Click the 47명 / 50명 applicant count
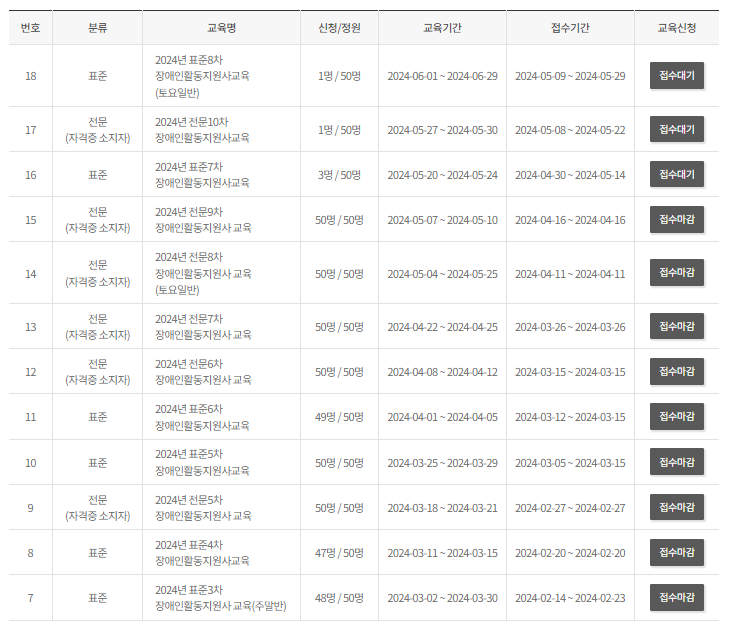 click(x=339, y=553)
